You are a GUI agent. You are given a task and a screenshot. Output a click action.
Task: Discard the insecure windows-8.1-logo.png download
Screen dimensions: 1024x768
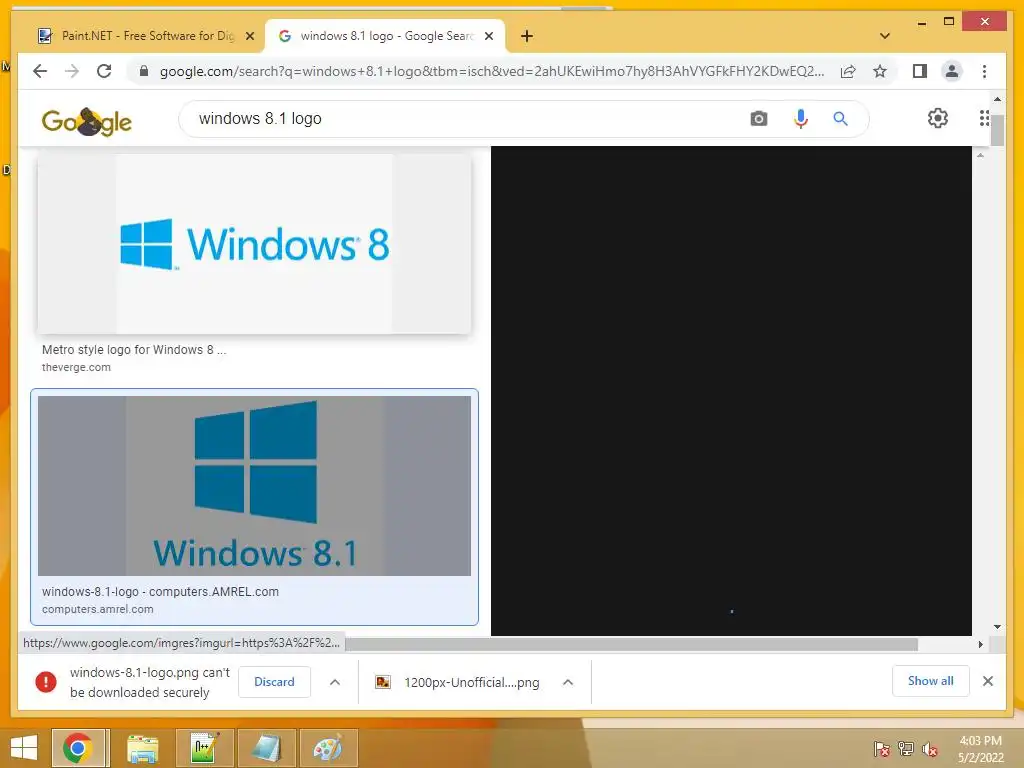tap(274, 682)
